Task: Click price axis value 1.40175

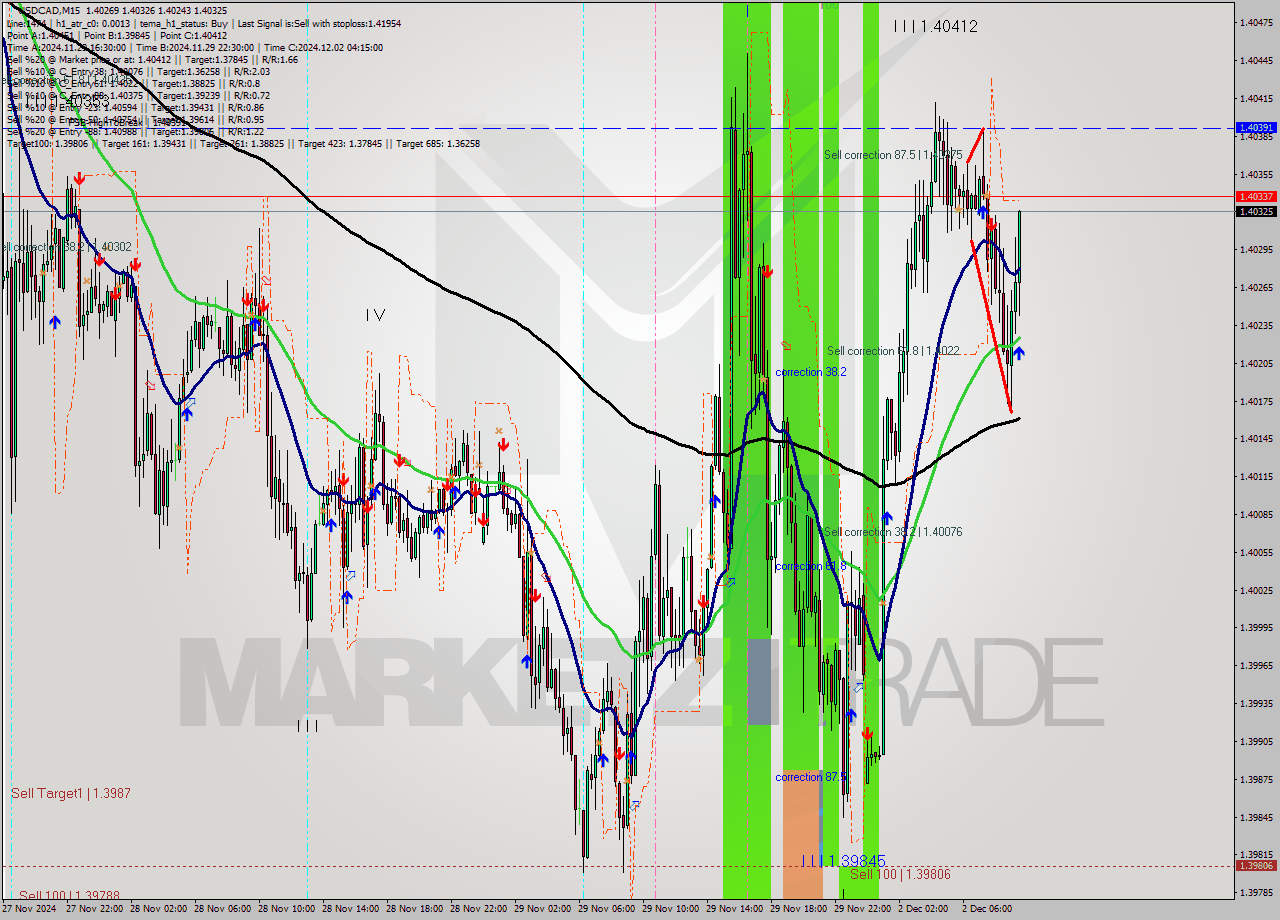Action: 1256,401
